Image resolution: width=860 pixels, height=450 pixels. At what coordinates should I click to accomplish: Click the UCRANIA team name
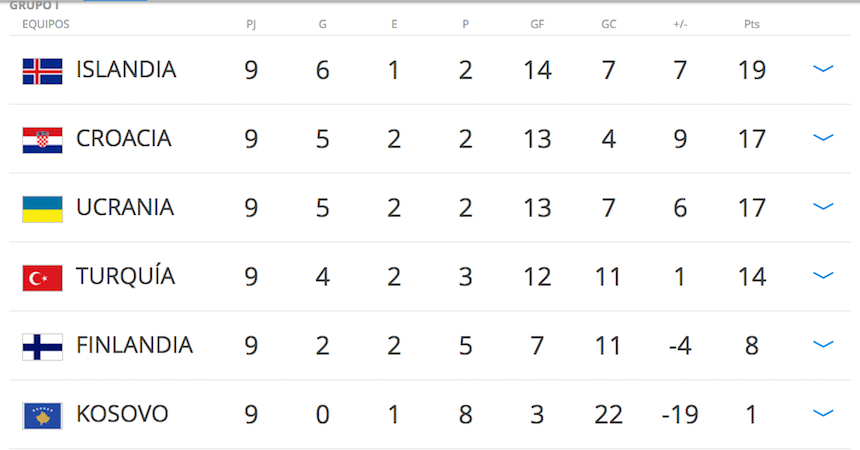125,208
